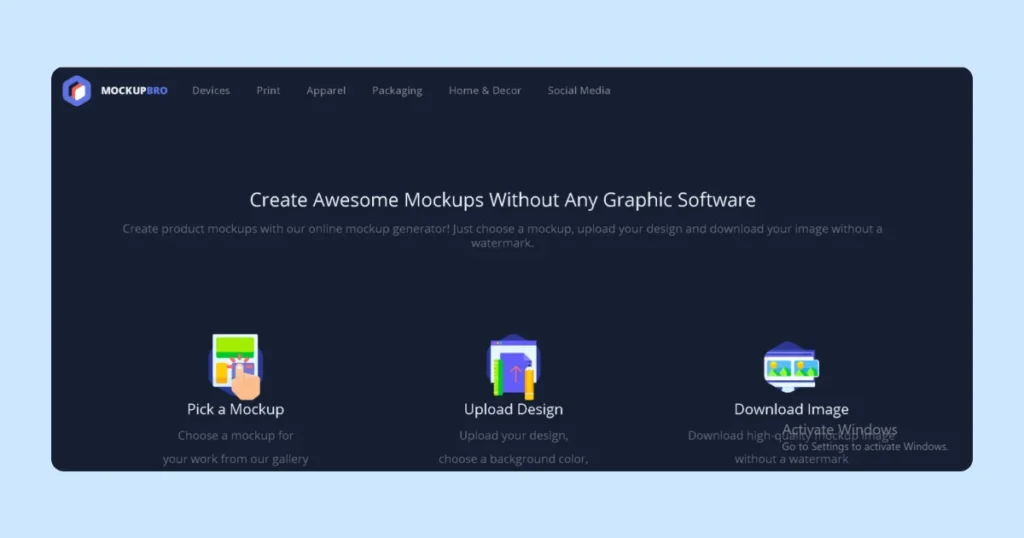
Task: Choose Home & Decor from the navbar
Action: [485, 91]
